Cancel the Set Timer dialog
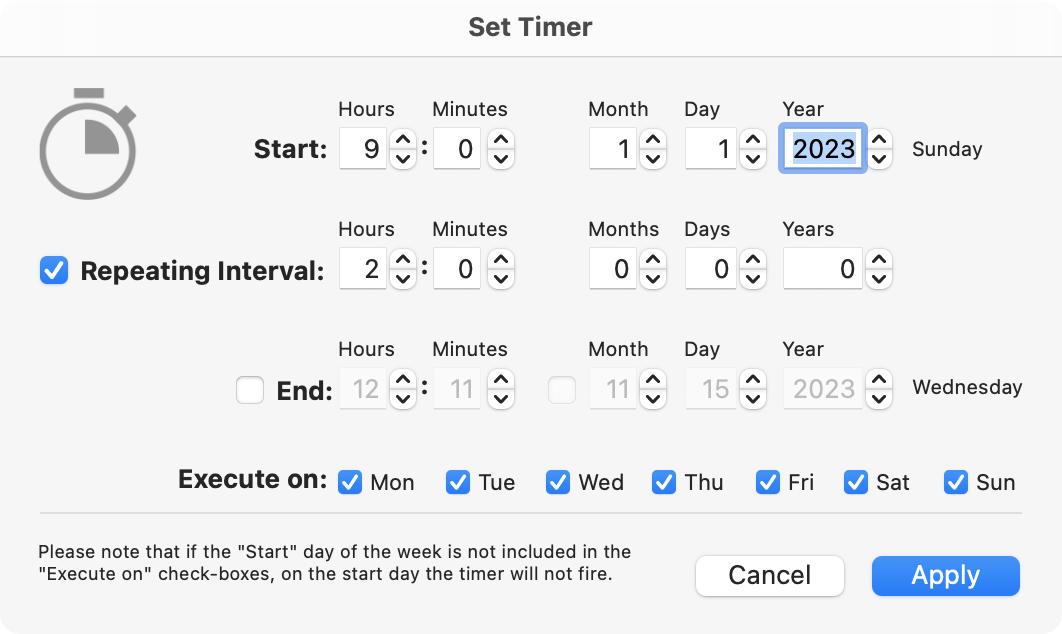 point(769,576)
